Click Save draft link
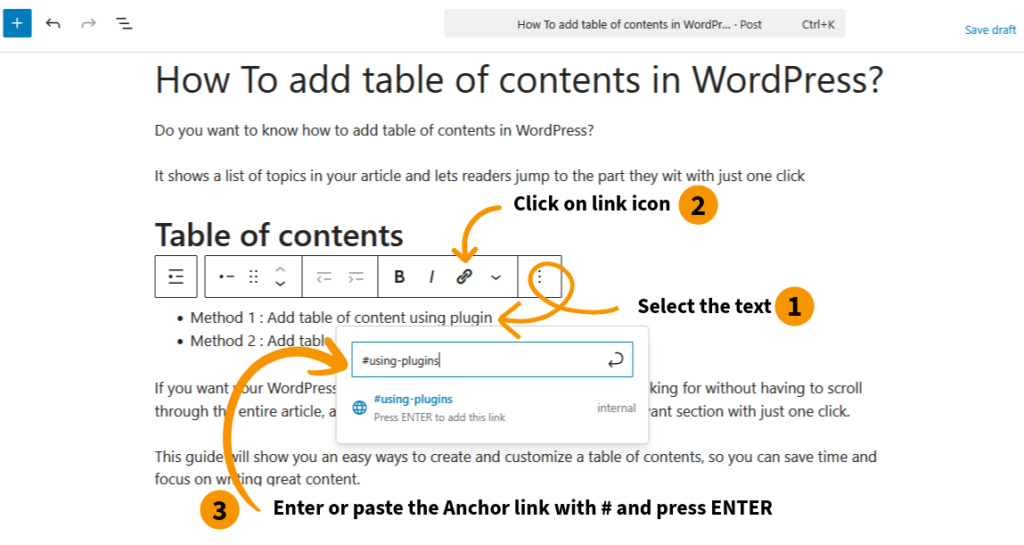Image resolution: width=1024 pixels, height=545 pixels. point(990,30)
